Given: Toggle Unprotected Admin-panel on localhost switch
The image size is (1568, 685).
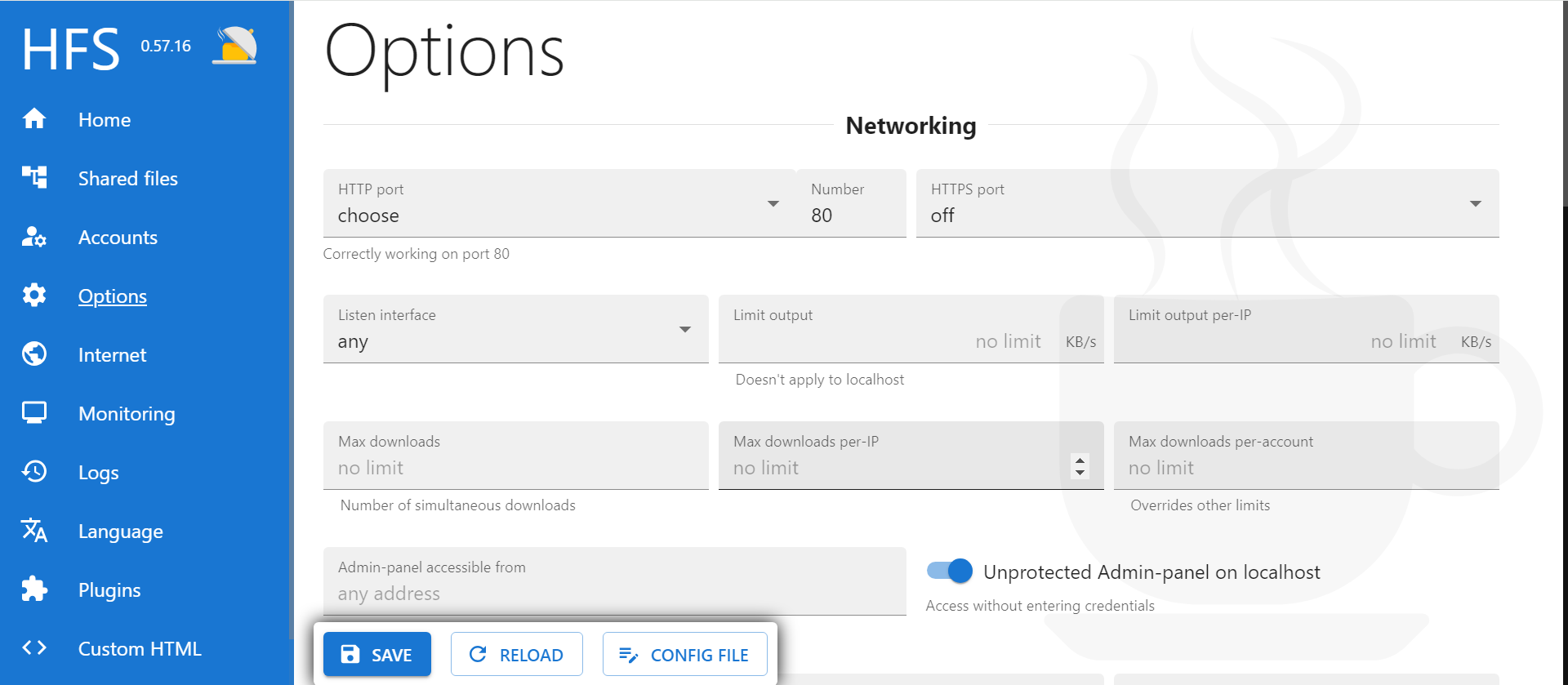Looking at the screenshot, I should coord(950,572).
